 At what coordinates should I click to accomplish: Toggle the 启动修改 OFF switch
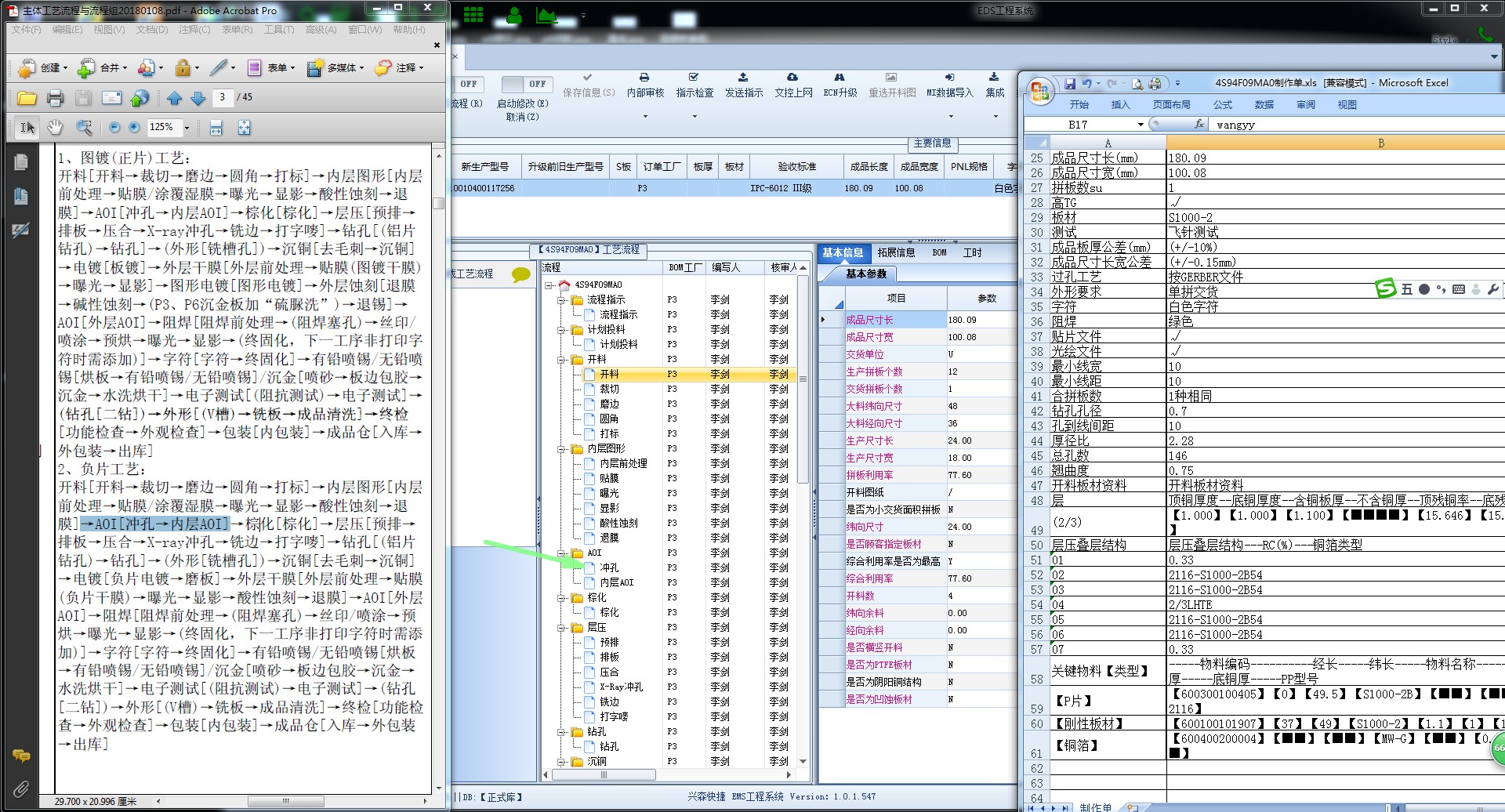coord(525,84)
